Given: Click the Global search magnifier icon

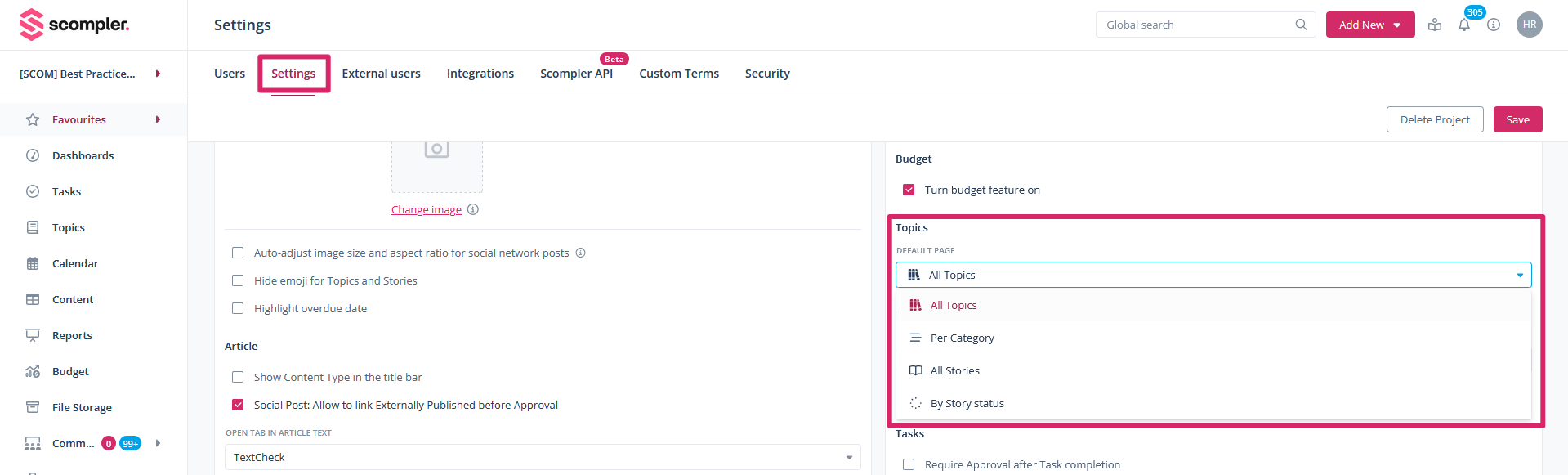Looking at the screenshot, I should (1301, 25).
